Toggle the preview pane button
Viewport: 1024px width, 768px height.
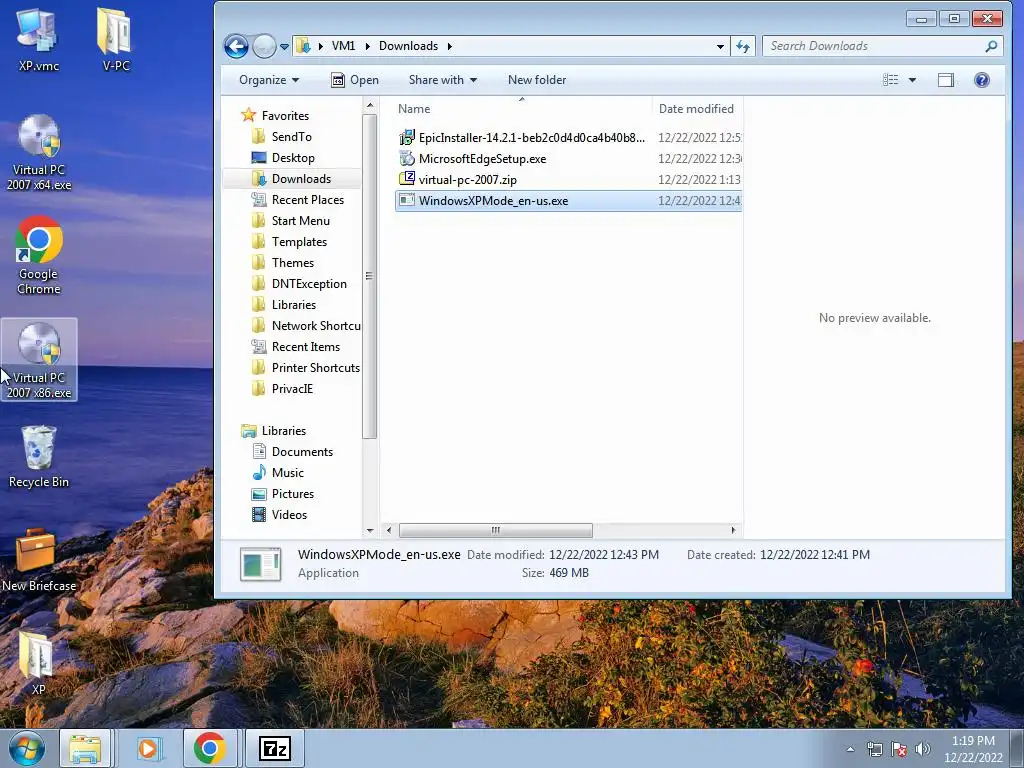(x=946, y=80)
